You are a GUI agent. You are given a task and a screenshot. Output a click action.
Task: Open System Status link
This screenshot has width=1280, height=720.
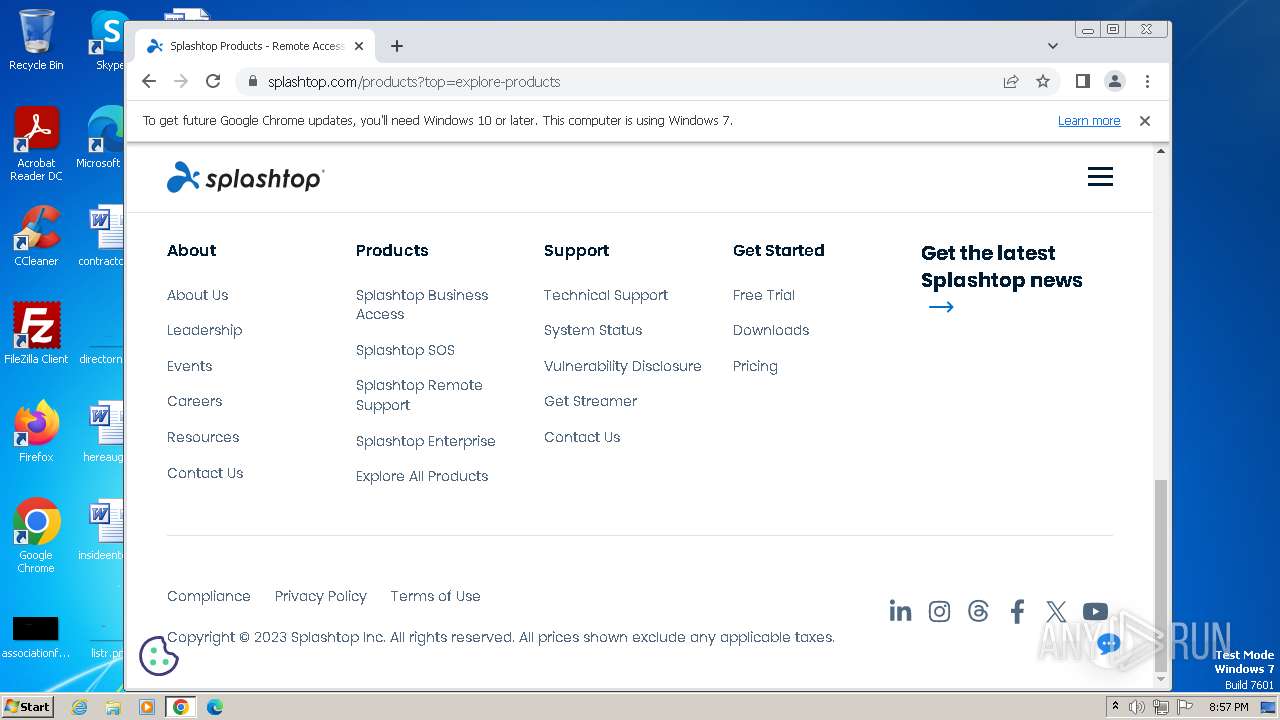(593, 330)
